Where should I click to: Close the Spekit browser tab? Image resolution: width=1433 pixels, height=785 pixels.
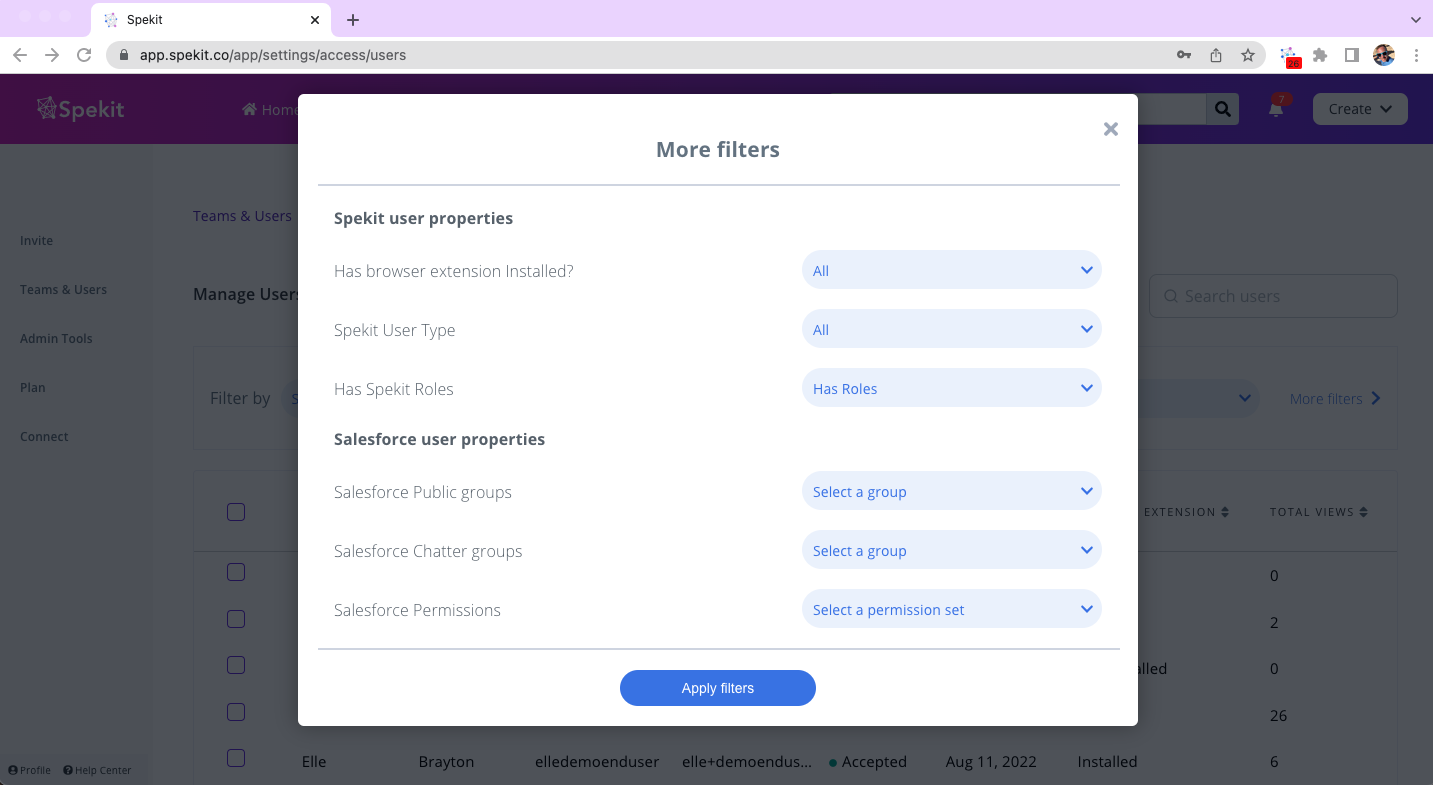(315, 20)
